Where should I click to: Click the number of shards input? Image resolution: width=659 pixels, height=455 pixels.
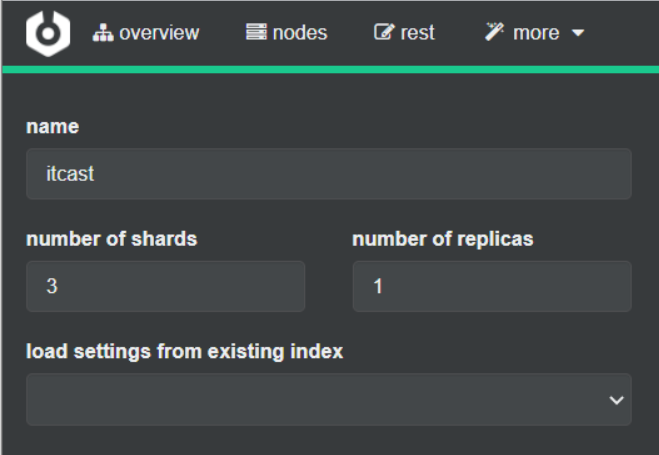tap(165, 286)
